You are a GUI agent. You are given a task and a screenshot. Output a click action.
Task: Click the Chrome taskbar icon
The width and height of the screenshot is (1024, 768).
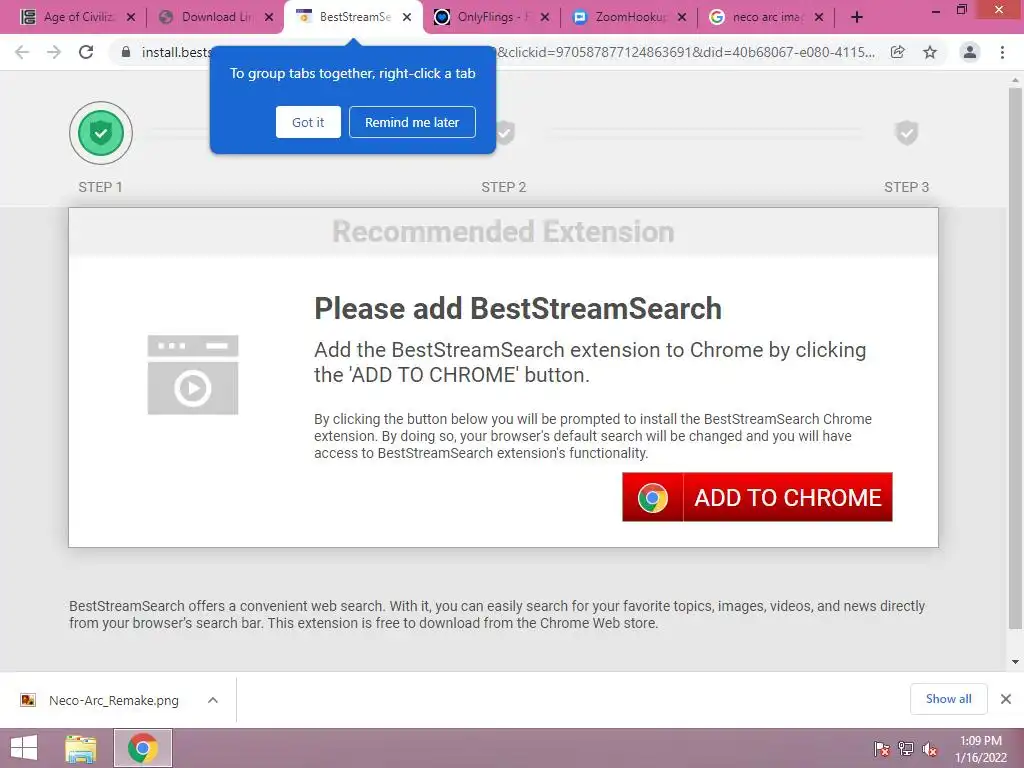[x=143, y=748]
